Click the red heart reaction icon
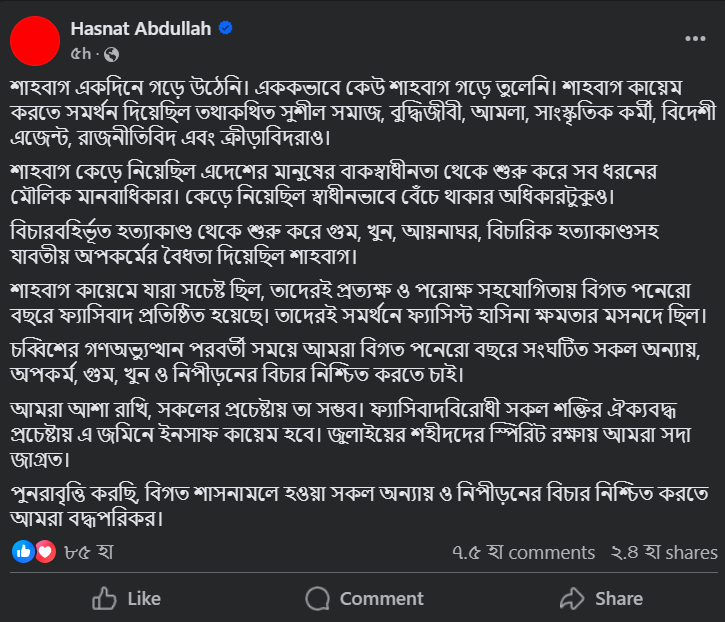 pyautogui.click(x=45, y=552)
